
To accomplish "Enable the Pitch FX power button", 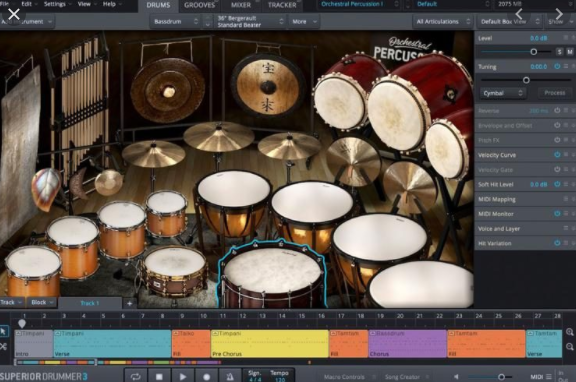I will click(x=557, y=140).
